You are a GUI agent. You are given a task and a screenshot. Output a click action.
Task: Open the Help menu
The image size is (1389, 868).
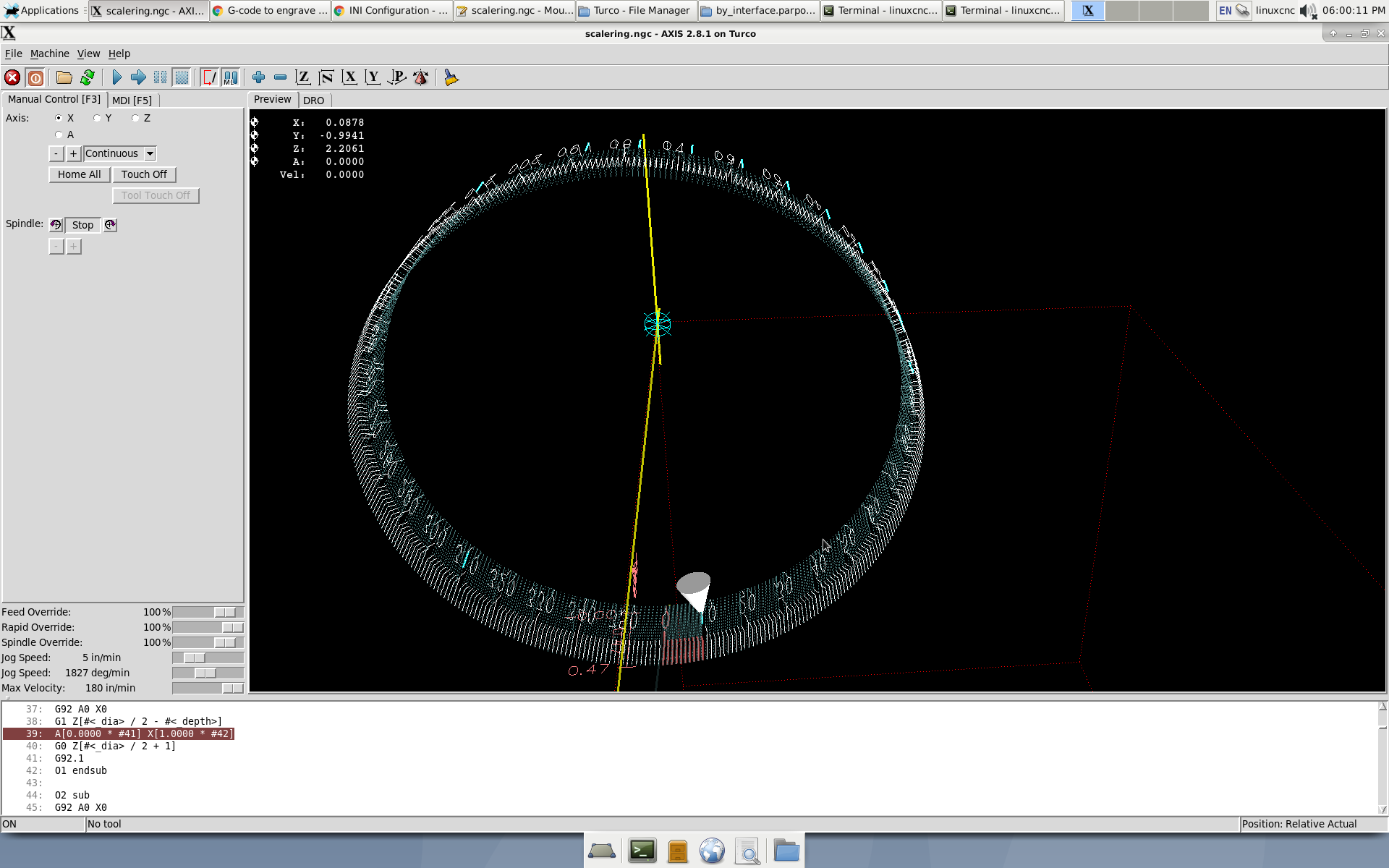(x=119, y=54)
